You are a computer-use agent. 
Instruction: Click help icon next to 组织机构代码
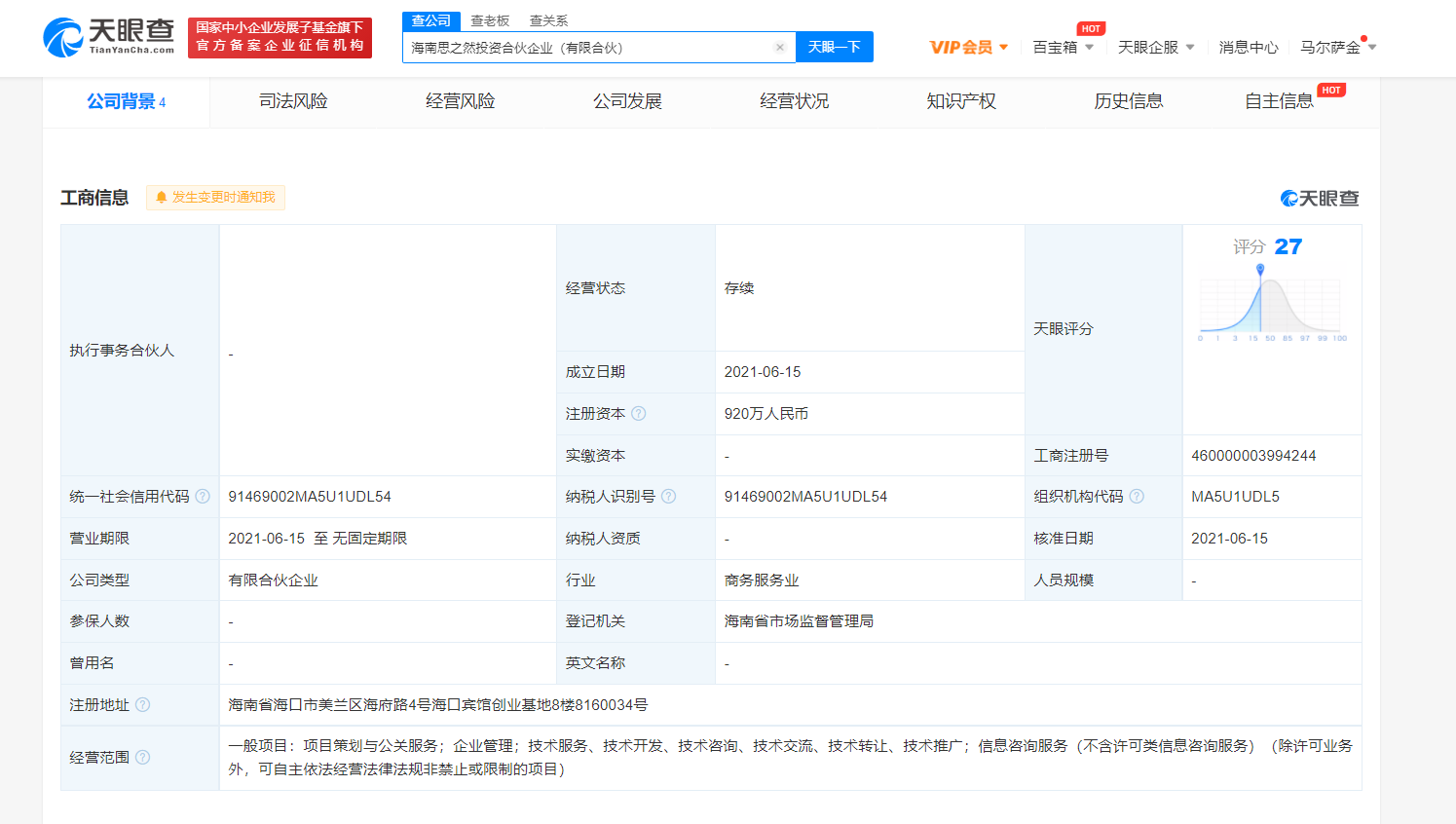point(1137,497)
